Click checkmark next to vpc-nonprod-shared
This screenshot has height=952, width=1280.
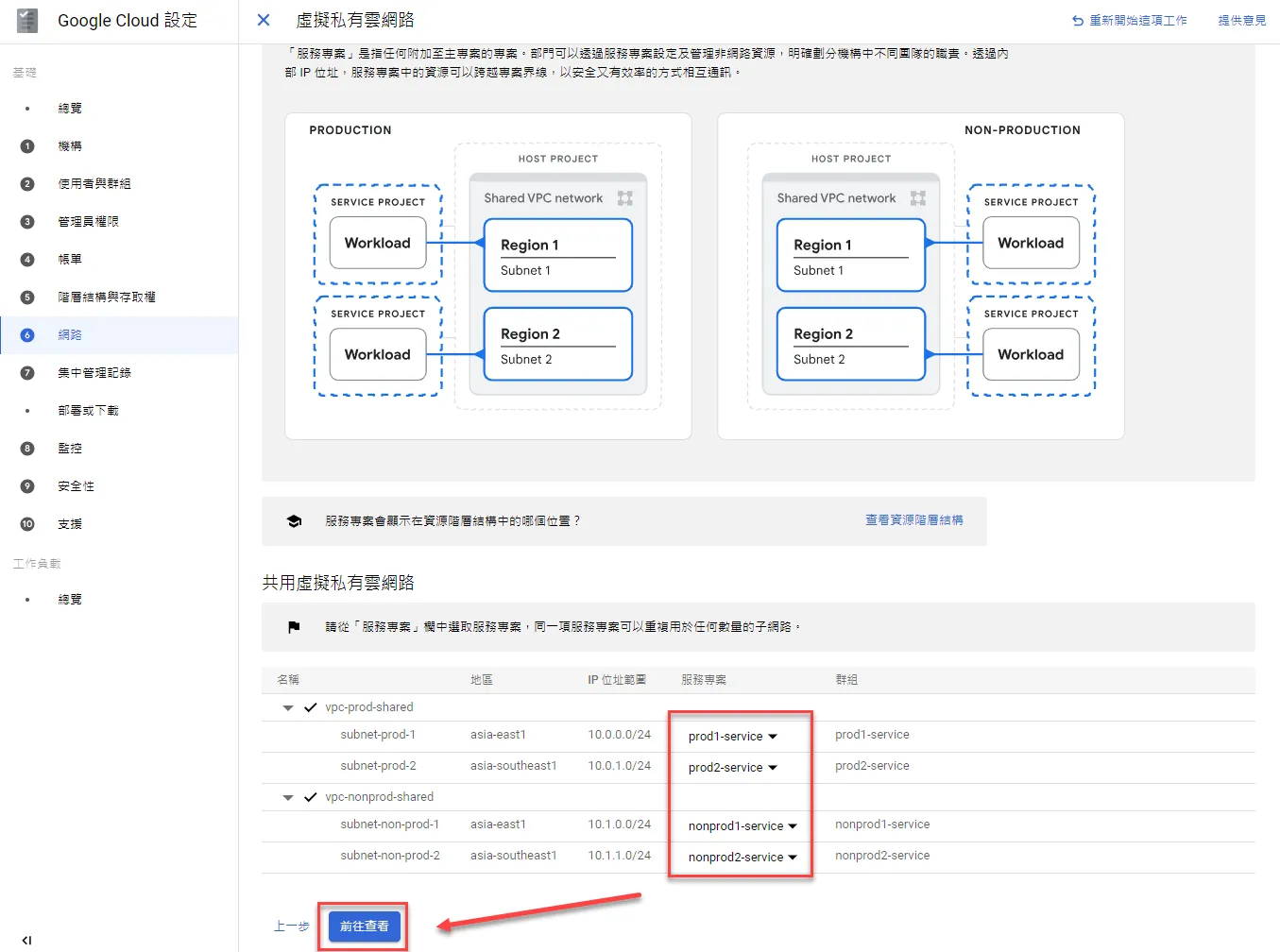(310, 797)
